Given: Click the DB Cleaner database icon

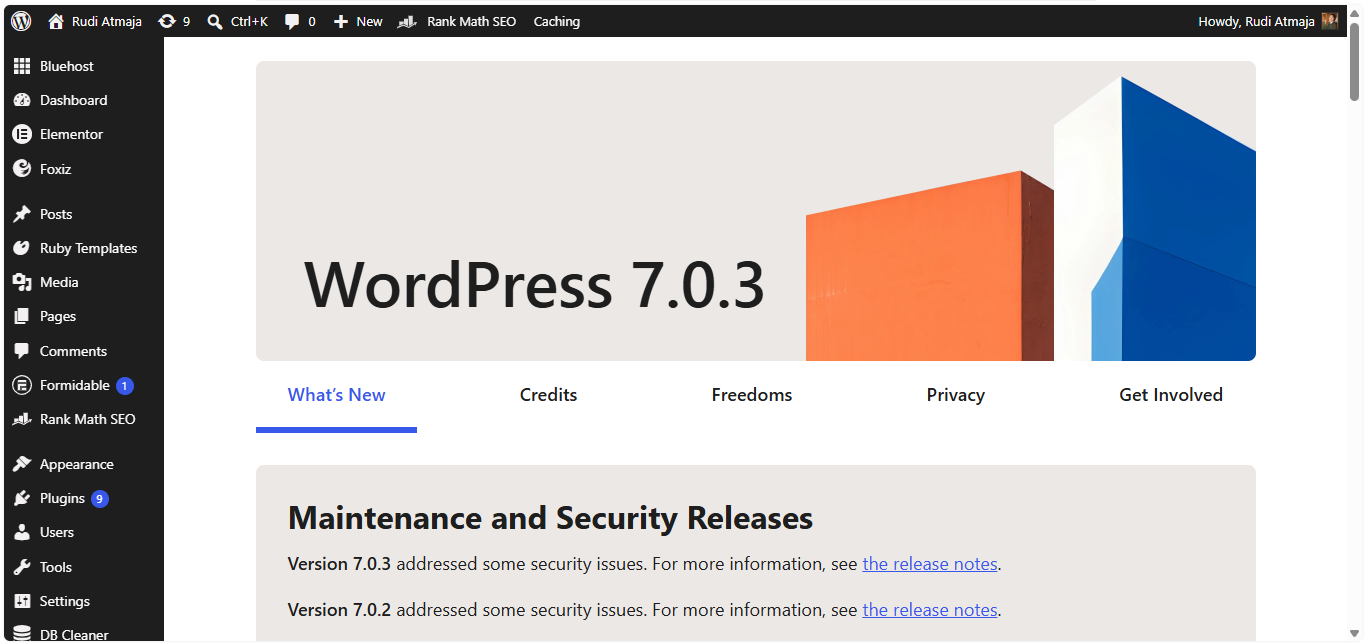Looking at the screenshot, I should 22,634.
